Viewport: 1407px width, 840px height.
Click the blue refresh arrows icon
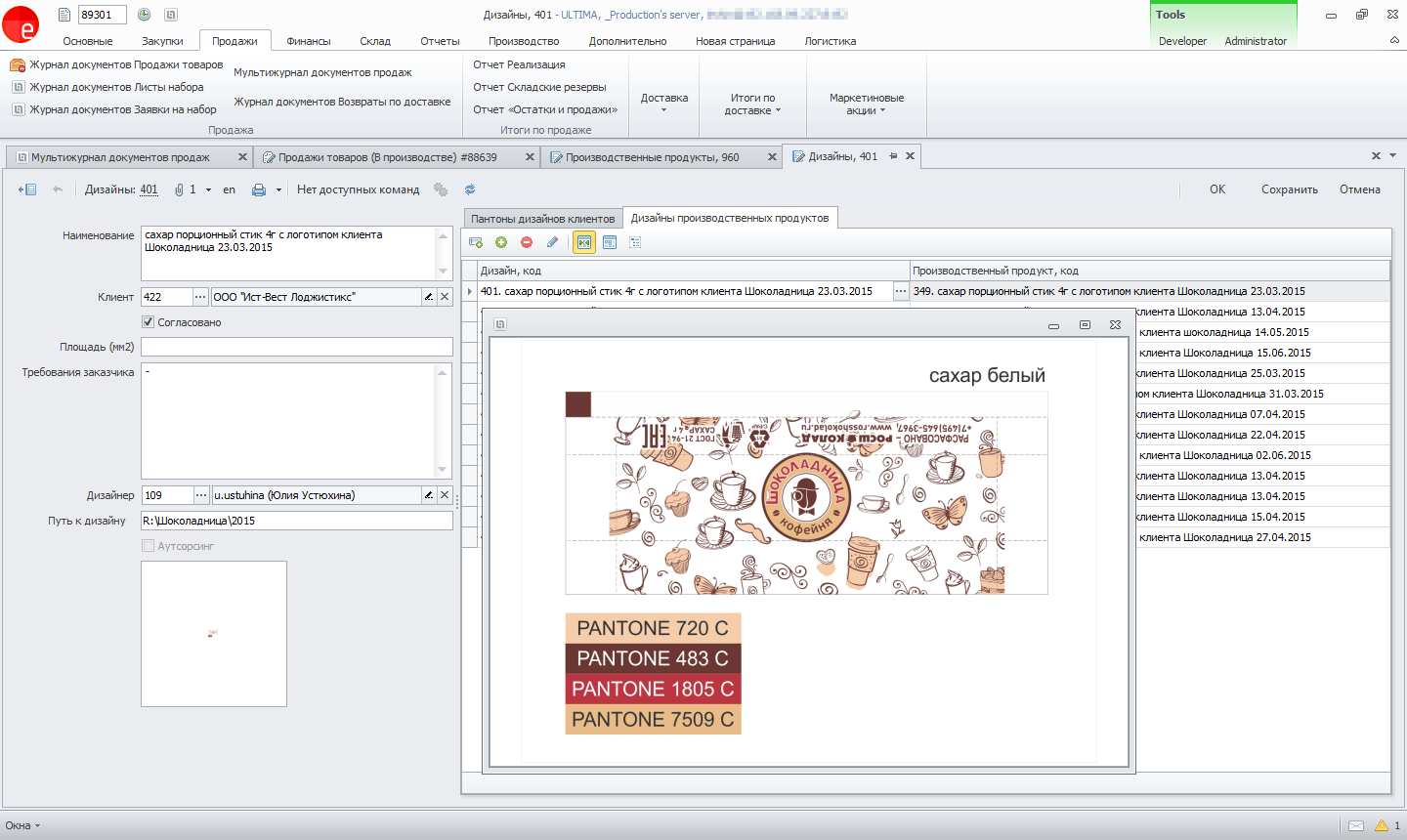pyautogui.click(x=470, y=189)
